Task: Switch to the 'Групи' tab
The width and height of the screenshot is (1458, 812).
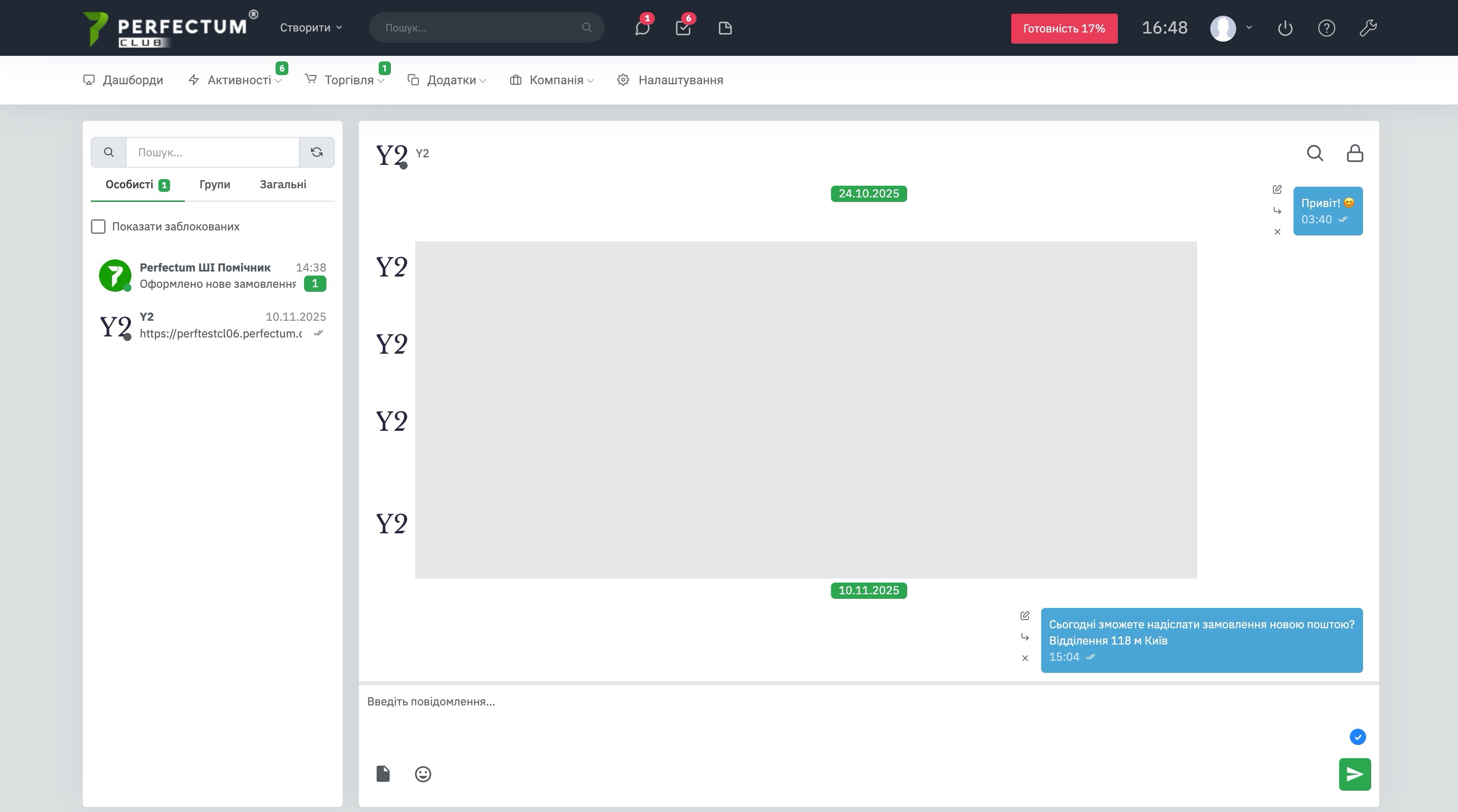Action: (215, 184)
